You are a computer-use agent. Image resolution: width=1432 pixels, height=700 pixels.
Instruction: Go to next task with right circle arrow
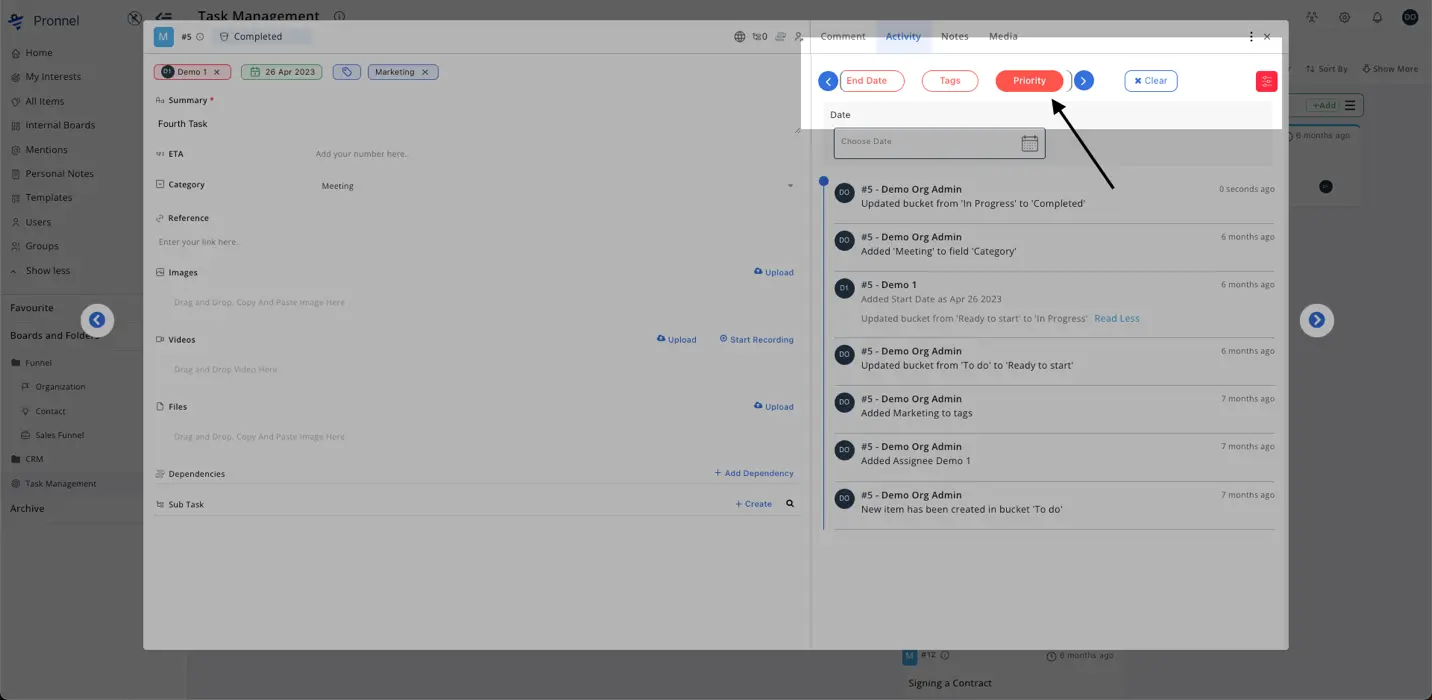click(1316, 320)
